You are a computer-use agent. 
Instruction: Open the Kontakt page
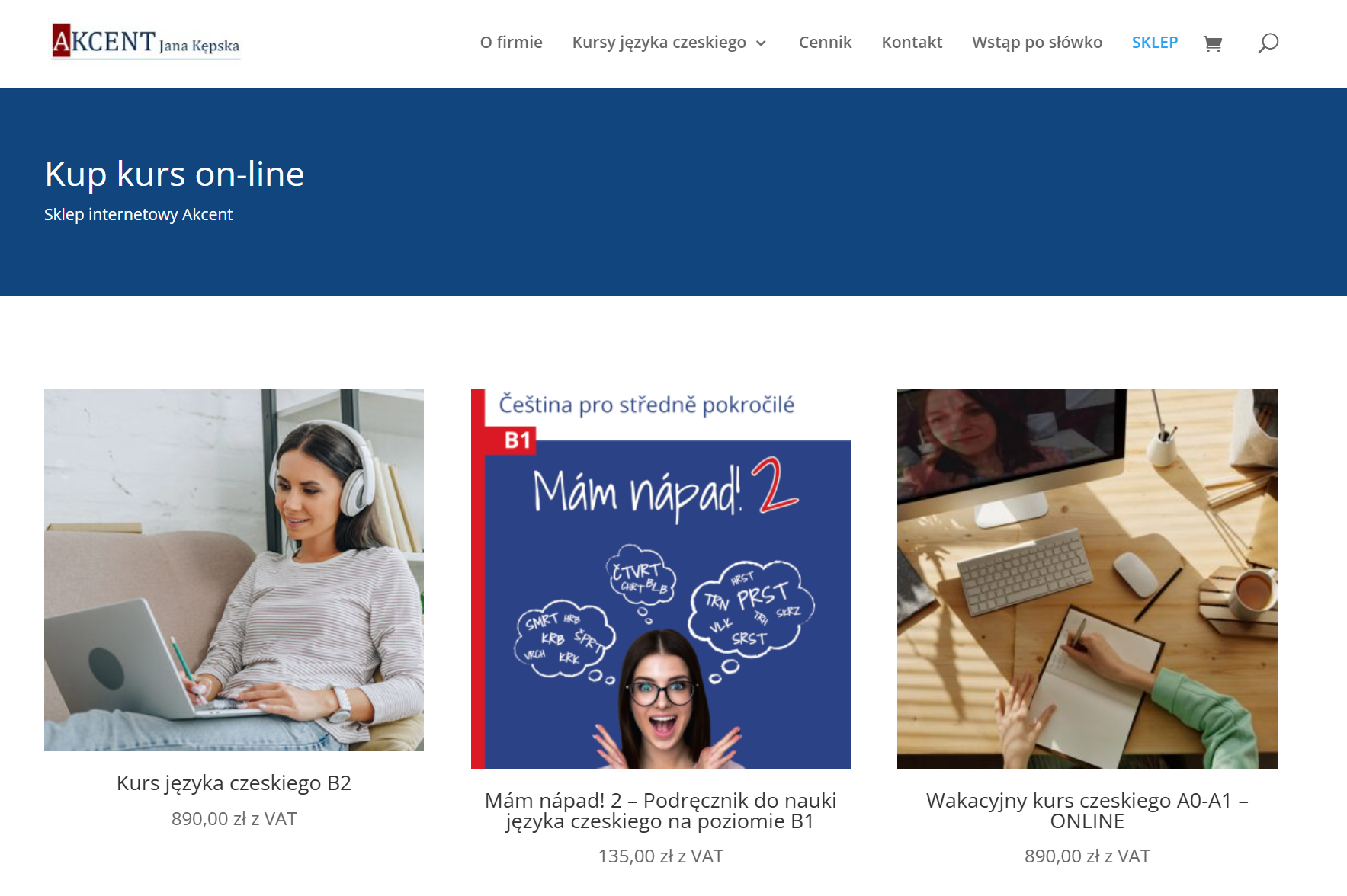[x=912, y=43]
